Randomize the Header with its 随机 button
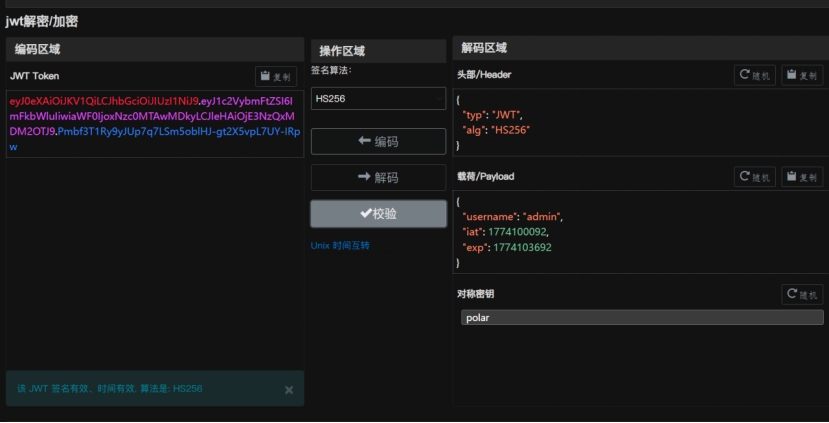 [x=754, y=75]
